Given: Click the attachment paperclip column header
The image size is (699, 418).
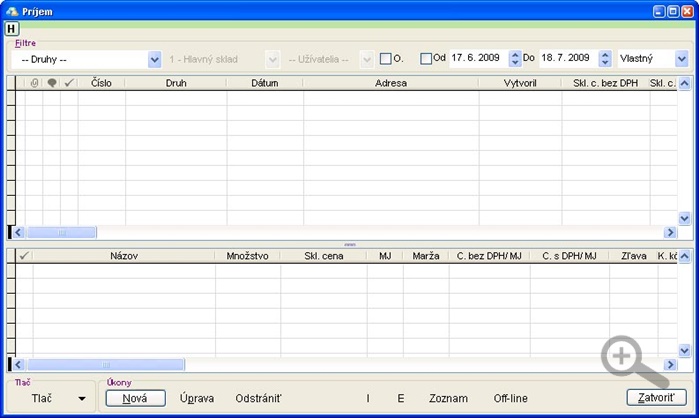Looking at the screenshot, I should (34, 83).
